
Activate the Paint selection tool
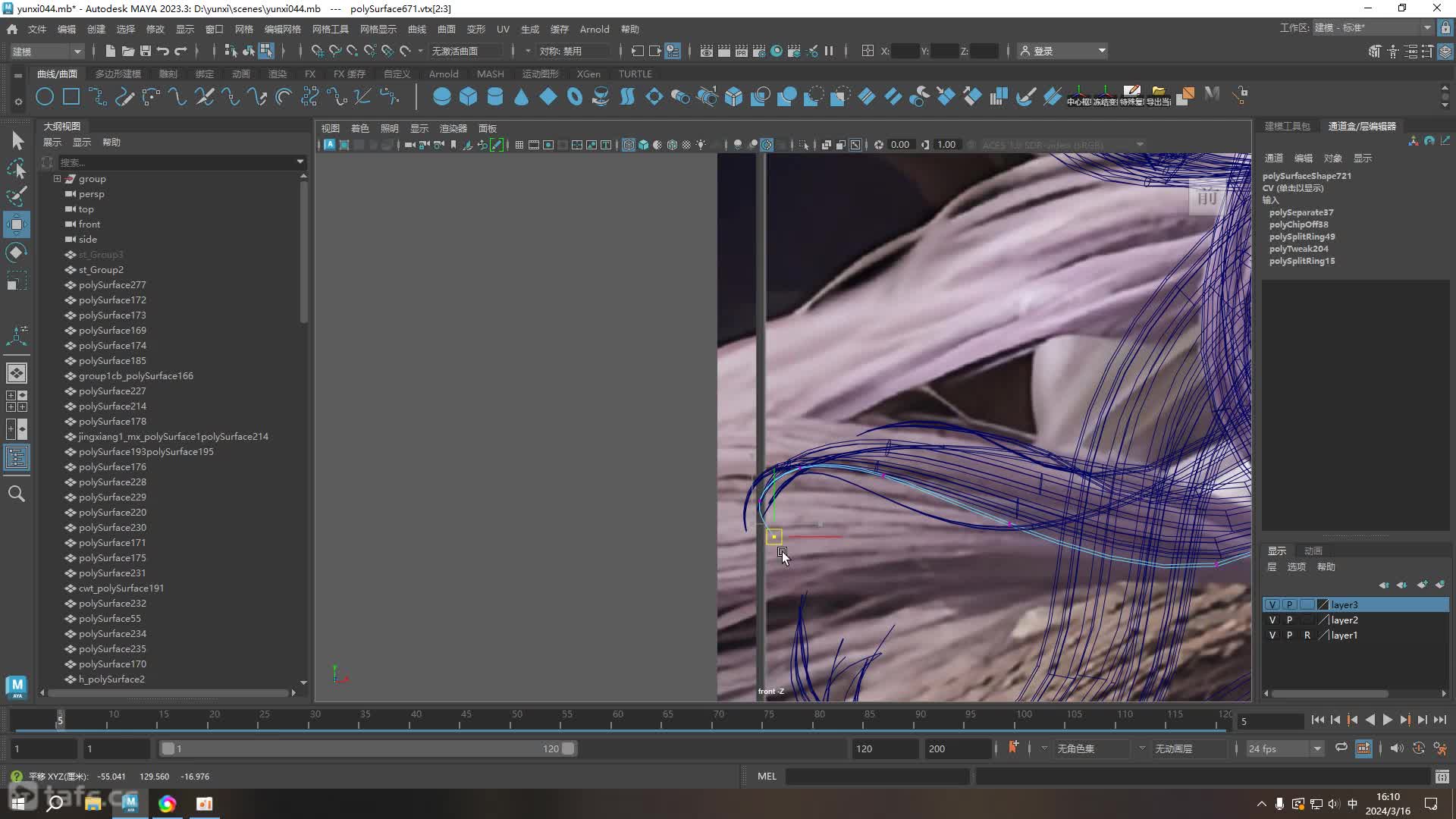[x=17, y=196]
